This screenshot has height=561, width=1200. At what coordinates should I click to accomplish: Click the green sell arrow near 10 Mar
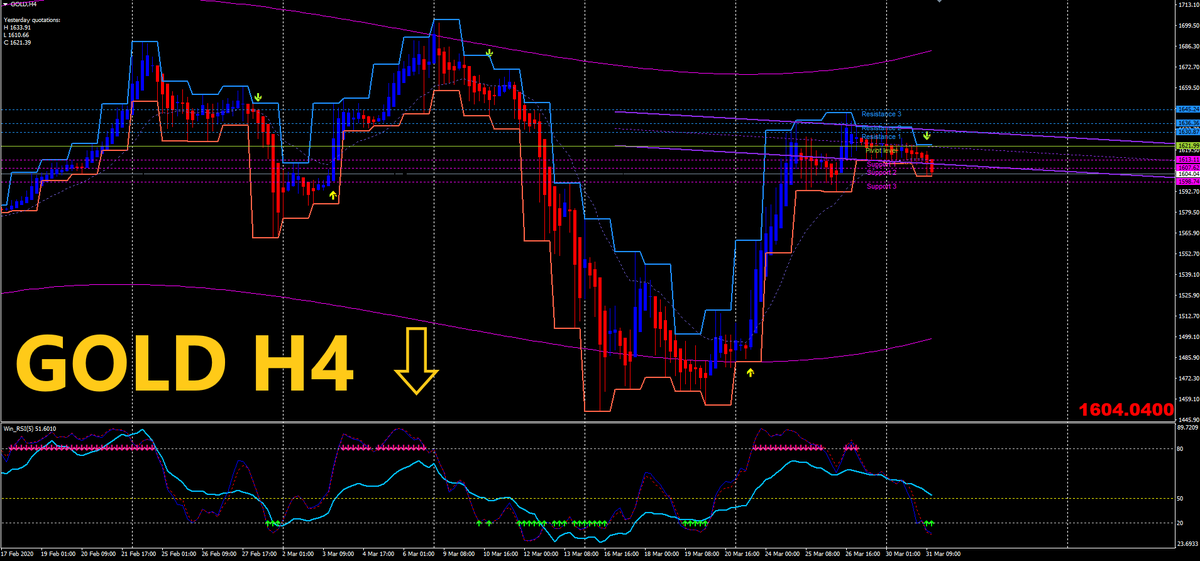(489, 53)
